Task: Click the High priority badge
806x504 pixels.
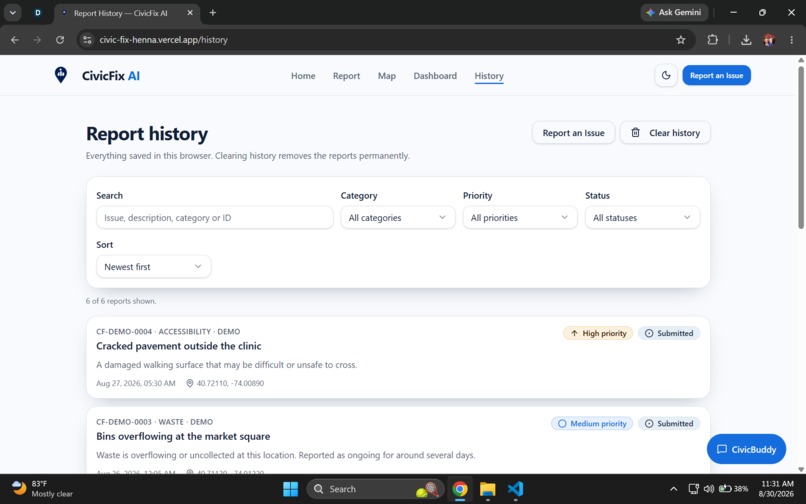Action: (x=598, y=333)
